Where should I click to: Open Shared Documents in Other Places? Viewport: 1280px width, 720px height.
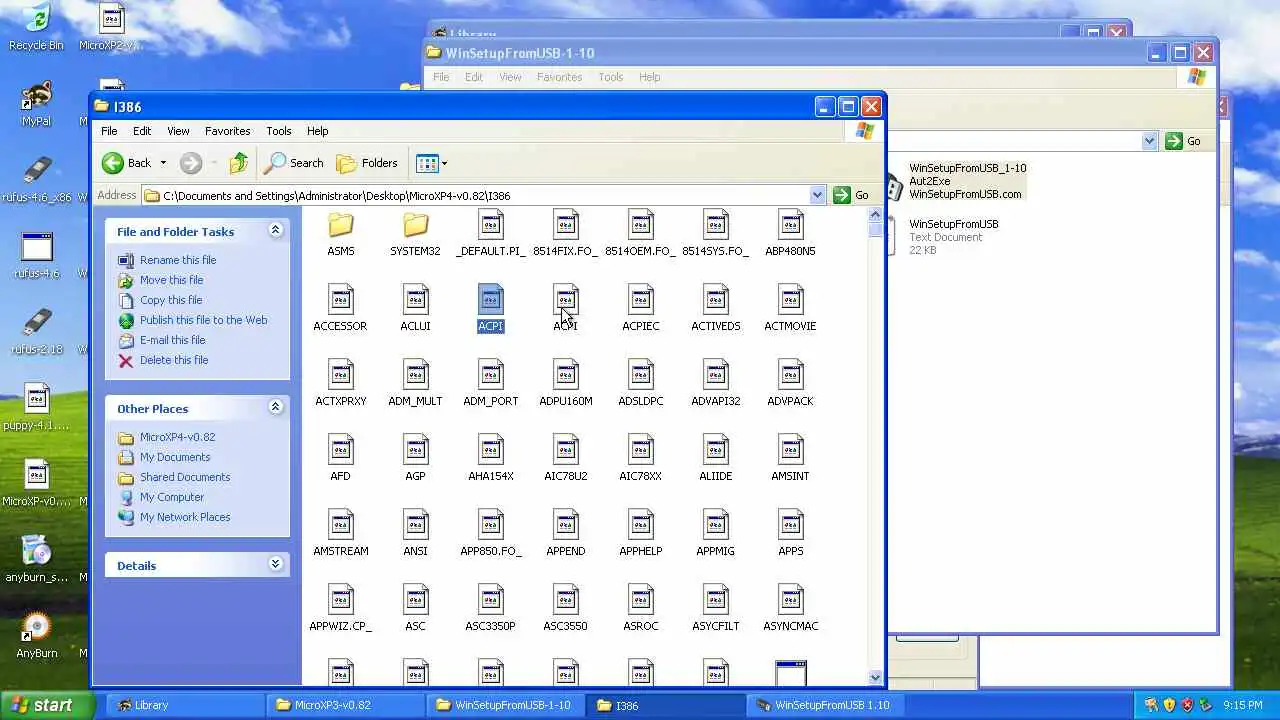click(185, 477)
